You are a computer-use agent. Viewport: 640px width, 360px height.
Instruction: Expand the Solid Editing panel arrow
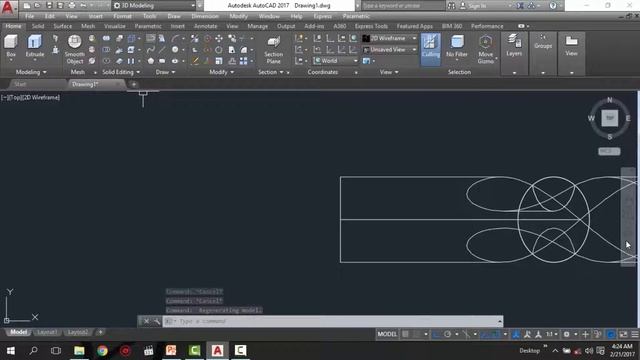(x=138, y=72)
